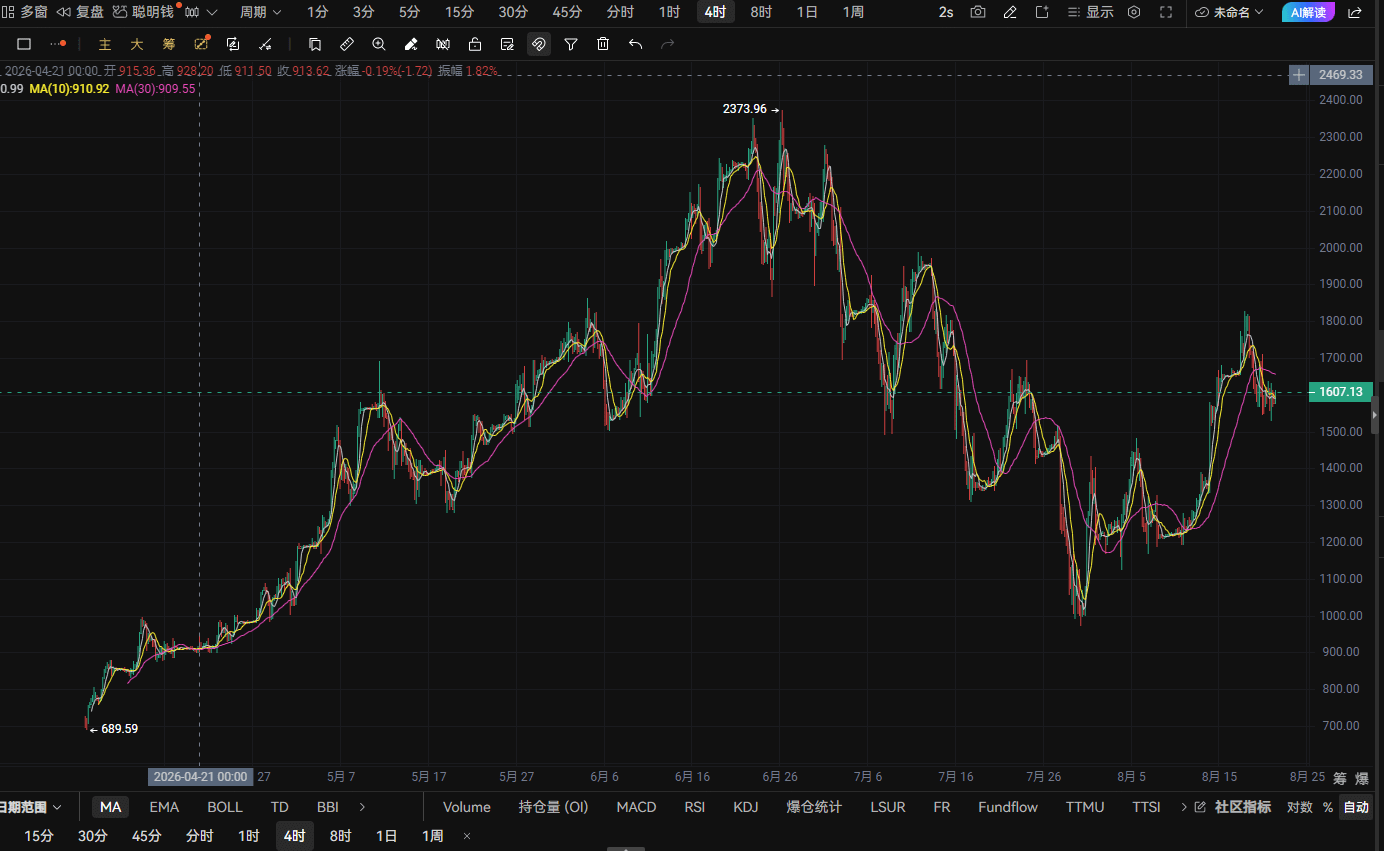The height and width of the screenshot is (851, 1384).
Task: Add the 爆仓统计 liquidation indicator
Action: (814, 807)
